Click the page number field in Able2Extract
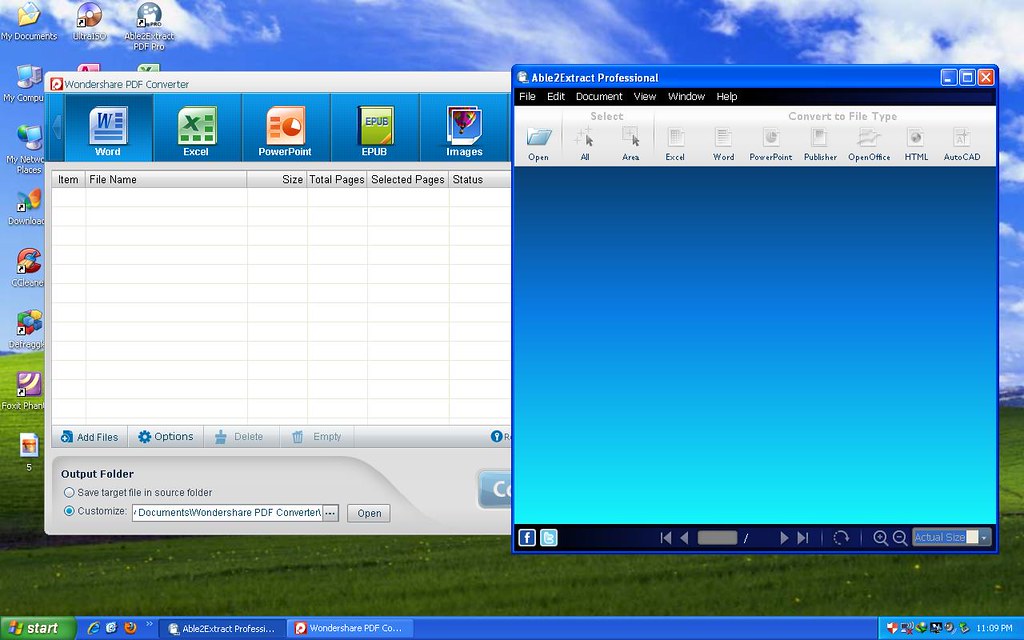This screenshot has width=1024, height=640. tap(717, 537)
